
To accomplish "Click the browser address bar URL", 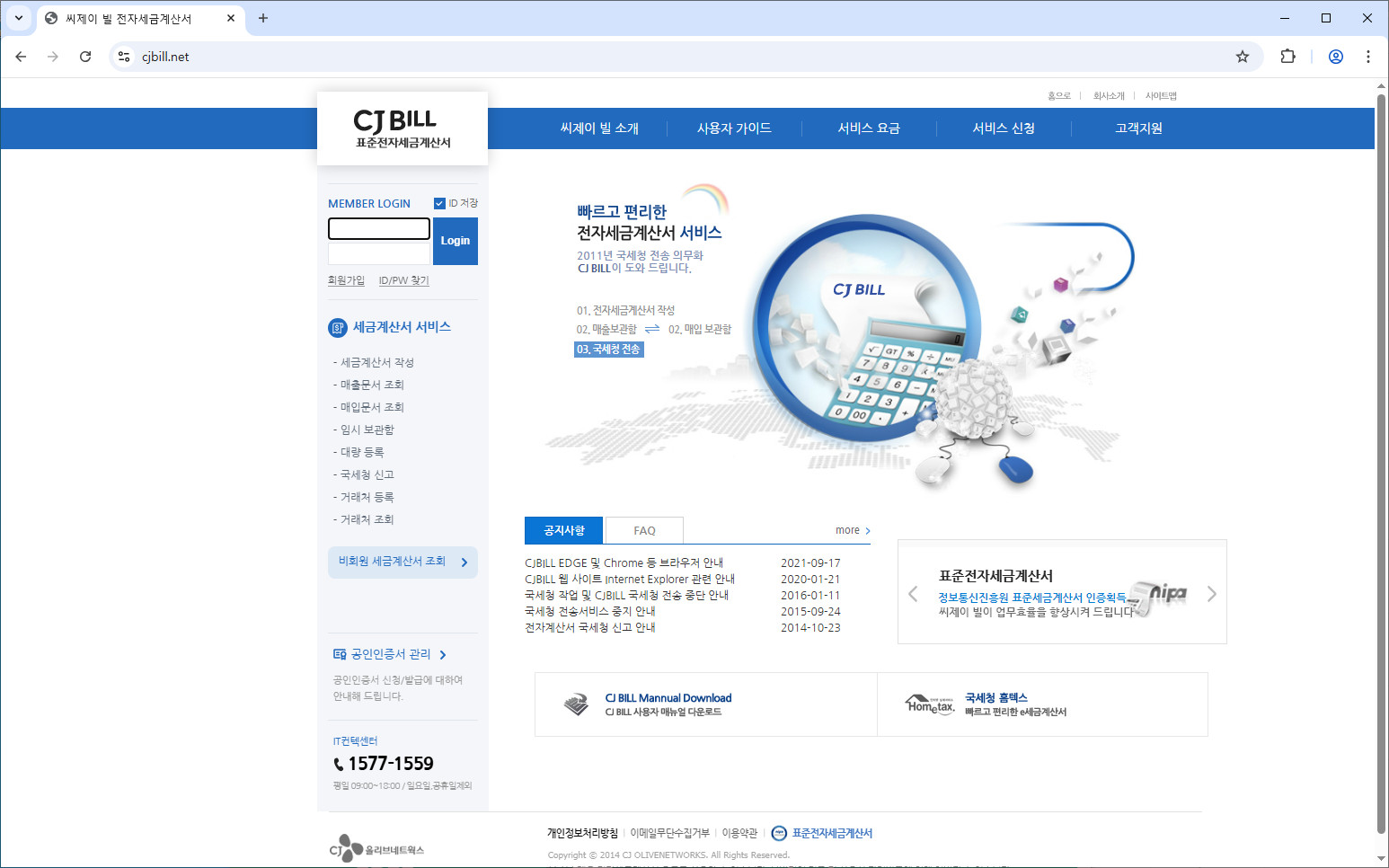I will click(165, 57).
